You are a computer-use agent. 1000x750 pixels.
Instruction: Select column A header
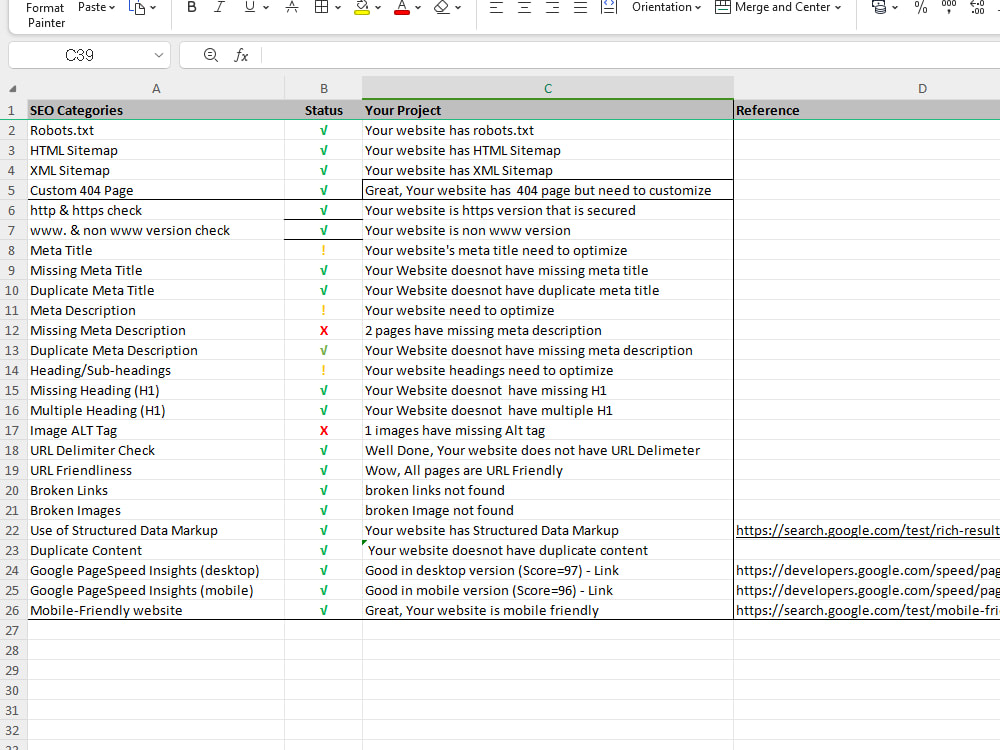156,89
